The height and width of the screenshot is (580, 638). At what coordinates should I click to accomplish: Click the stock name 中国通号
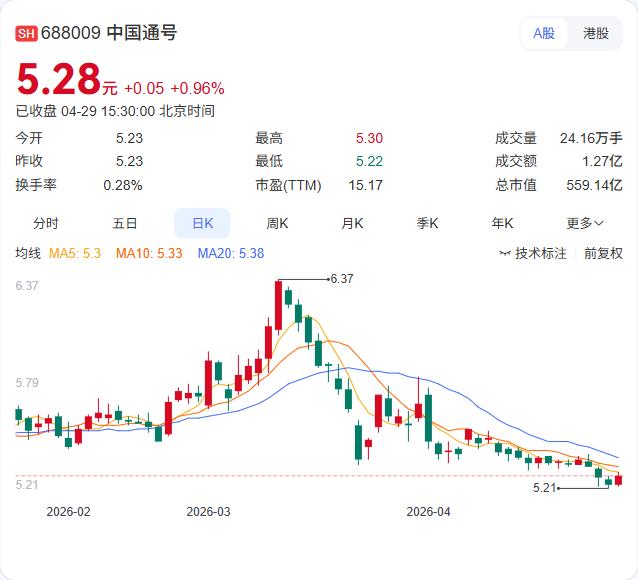[x=142, y=33]
